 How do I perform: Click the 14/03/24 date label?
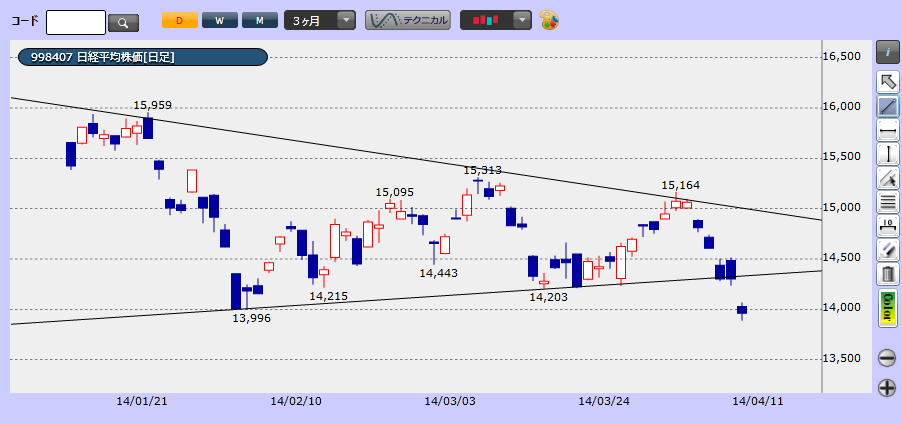click(x=604, y=402)
